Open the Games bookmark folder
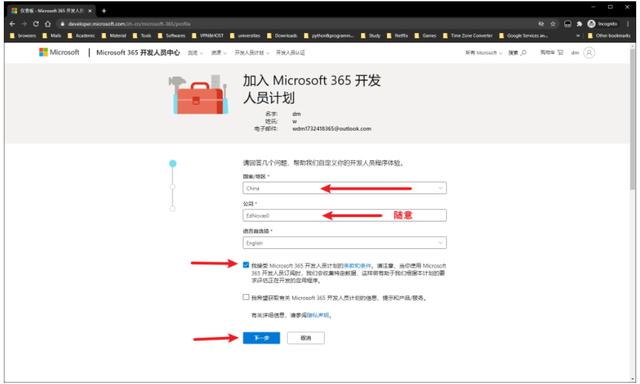 tap(425, 36)
